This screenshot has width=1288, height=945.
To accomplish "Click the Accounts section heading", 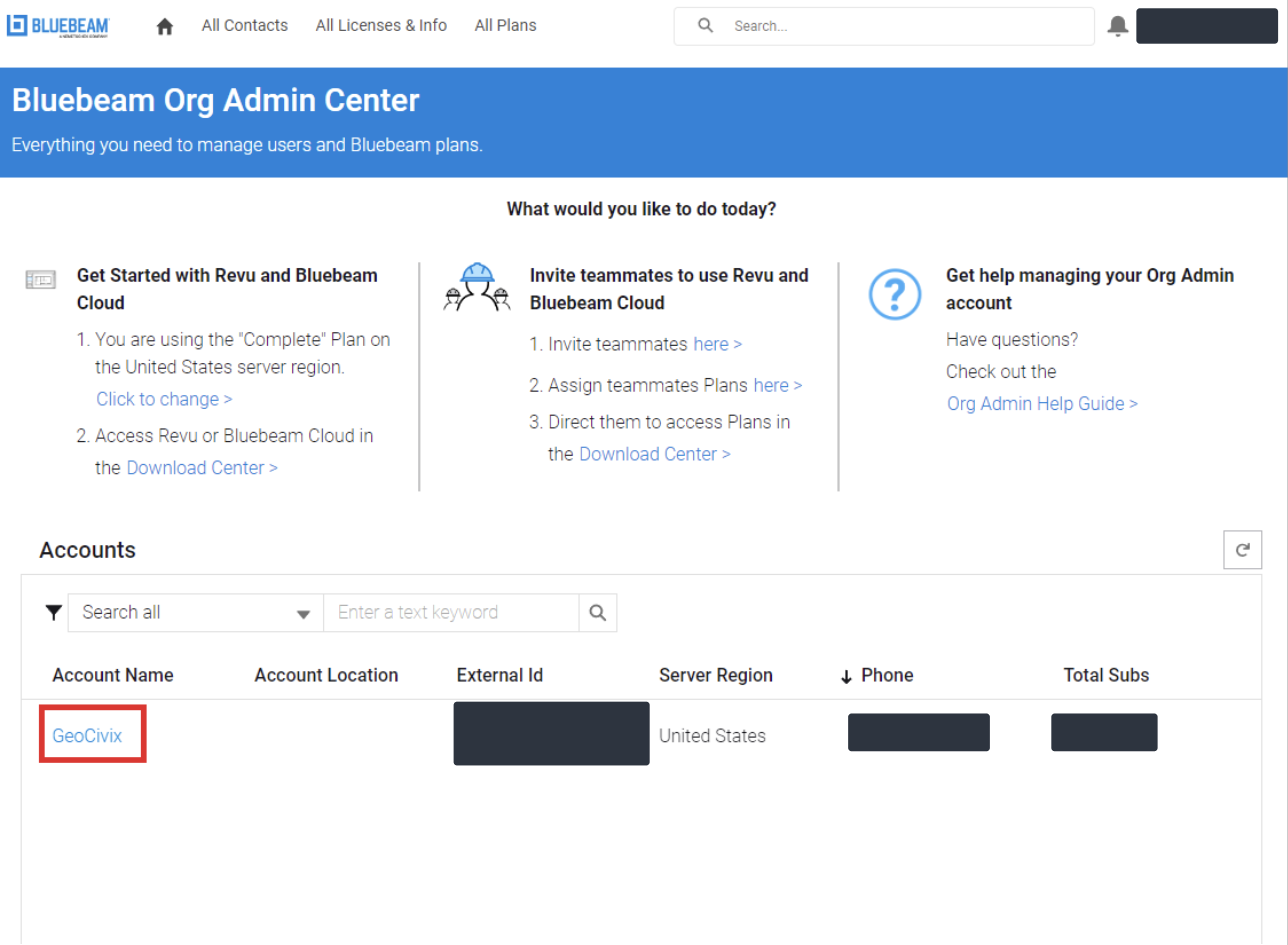I will coord(87,550).
